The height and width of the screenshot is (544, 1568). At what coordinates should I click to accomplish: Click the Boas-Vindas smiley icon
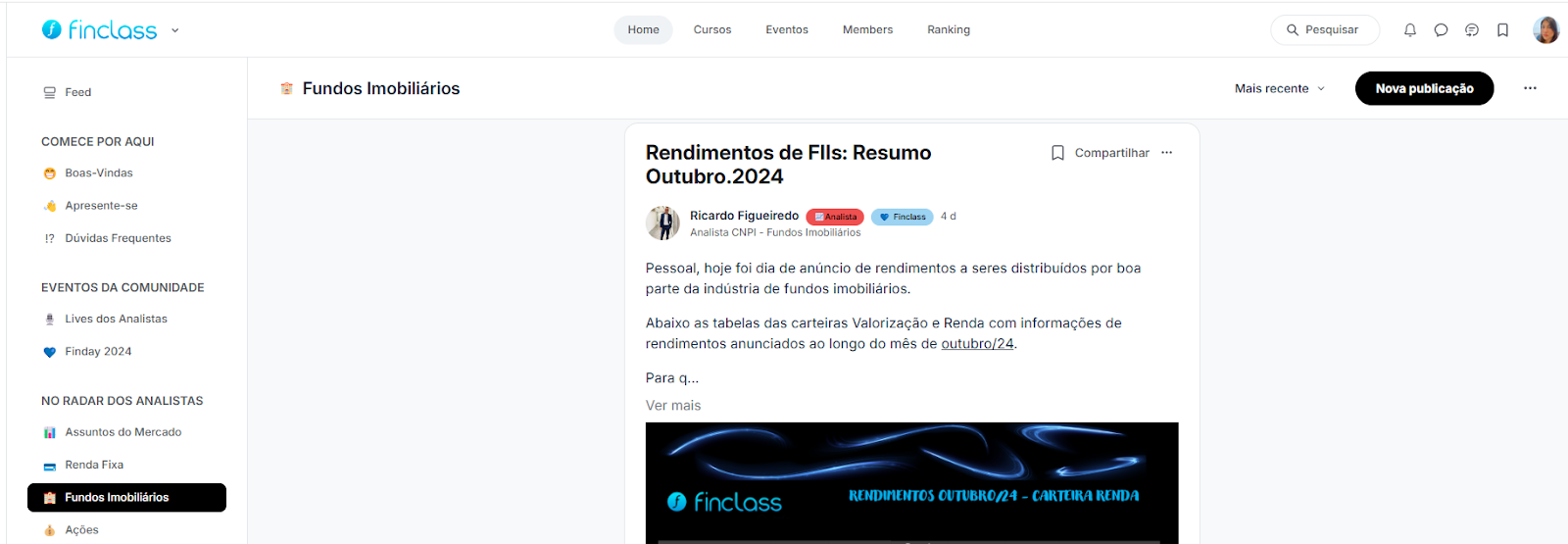tap(49, 173)
